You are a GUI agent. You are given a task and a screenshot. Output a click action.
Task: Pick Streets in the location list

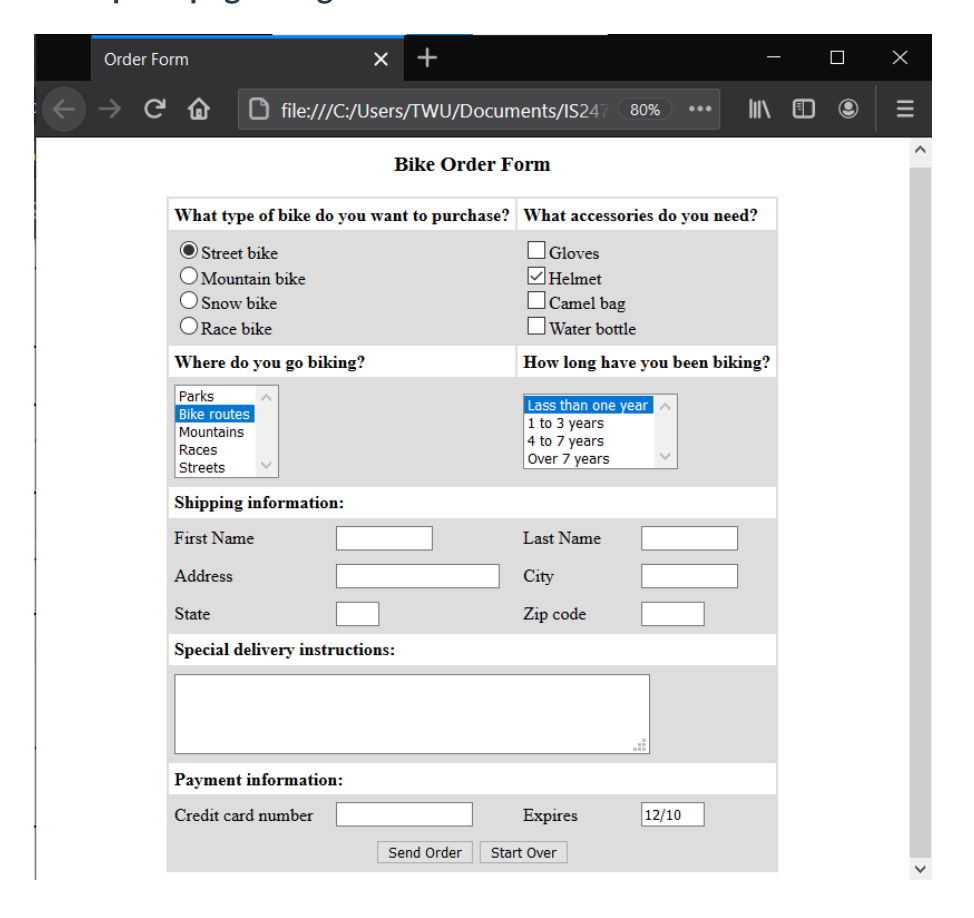coord(215,468)
